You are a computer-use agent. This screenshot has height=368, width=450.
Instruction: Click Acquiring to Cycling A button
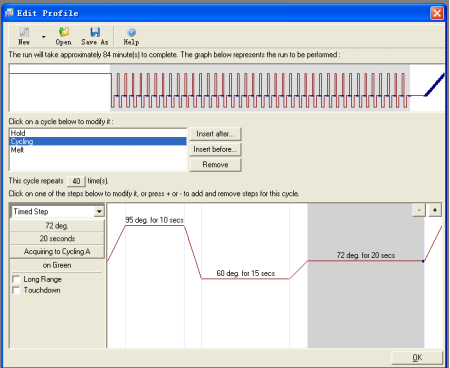click(57, 251)
